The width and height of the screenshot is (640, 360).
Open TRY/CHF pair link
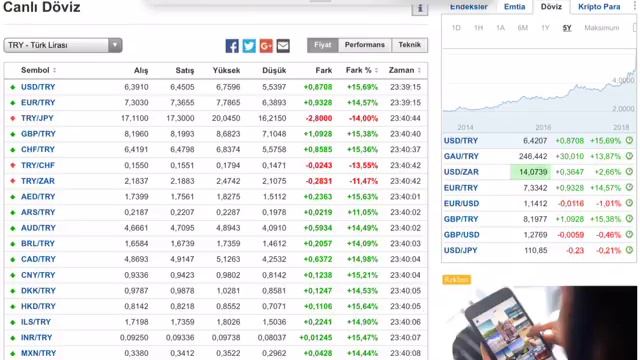38,165
